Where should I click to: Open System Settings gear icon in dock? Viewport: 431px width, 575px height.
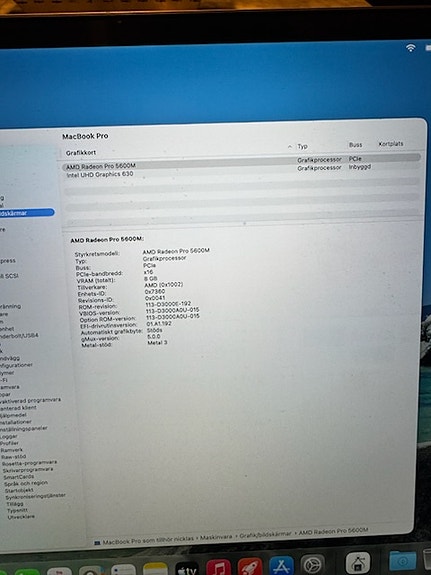pos(313,565)
